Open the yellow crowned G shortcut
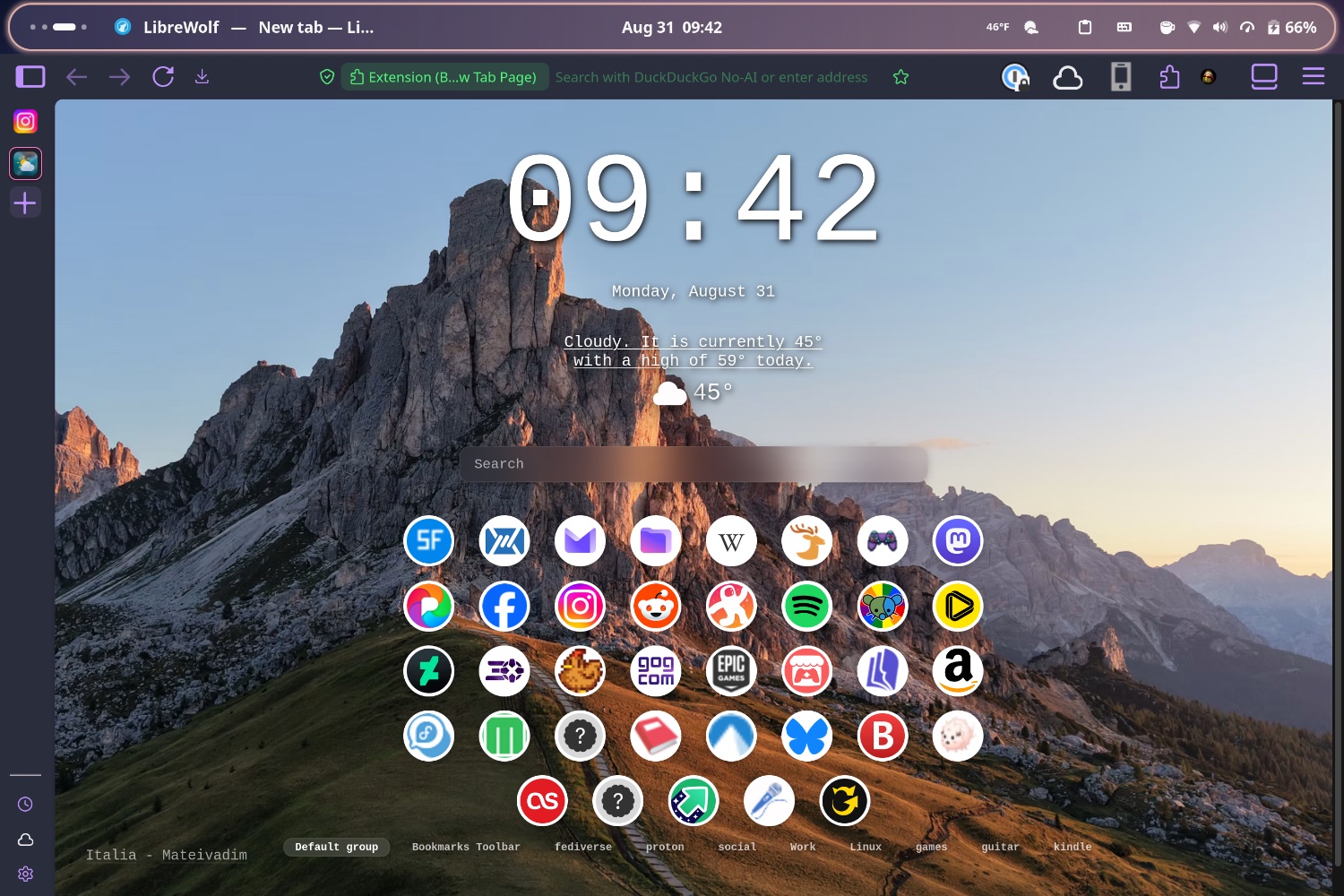The height and width of the screenshot is (896, 1344). tap(844, 801)
